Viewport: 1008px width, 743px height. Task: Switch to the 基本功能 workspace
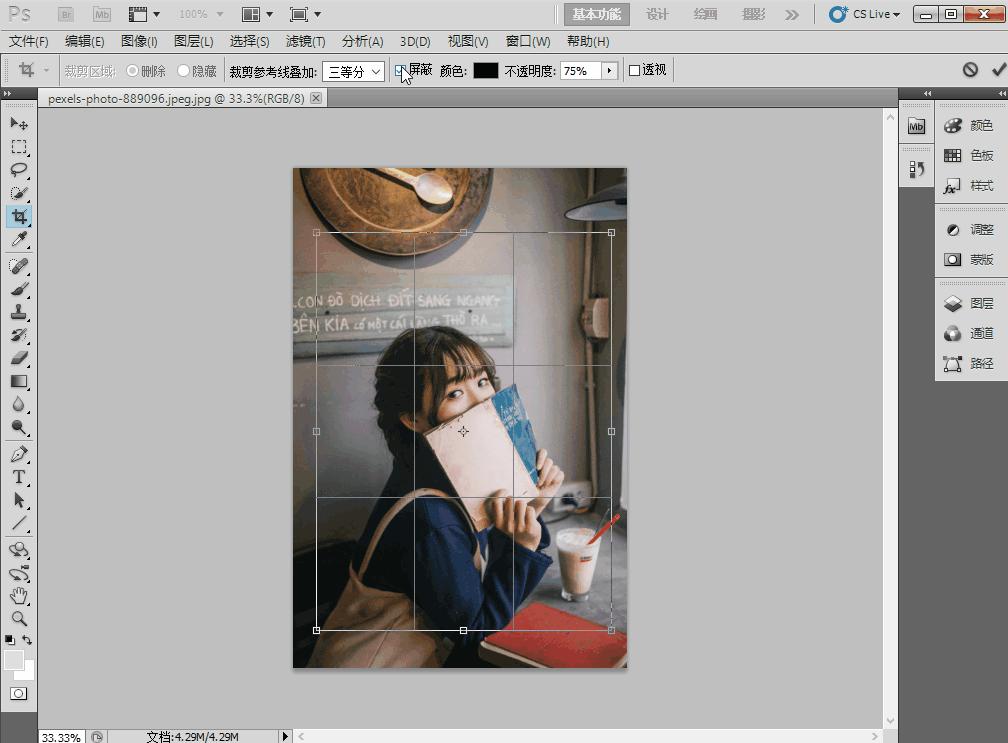pos(597,14)
